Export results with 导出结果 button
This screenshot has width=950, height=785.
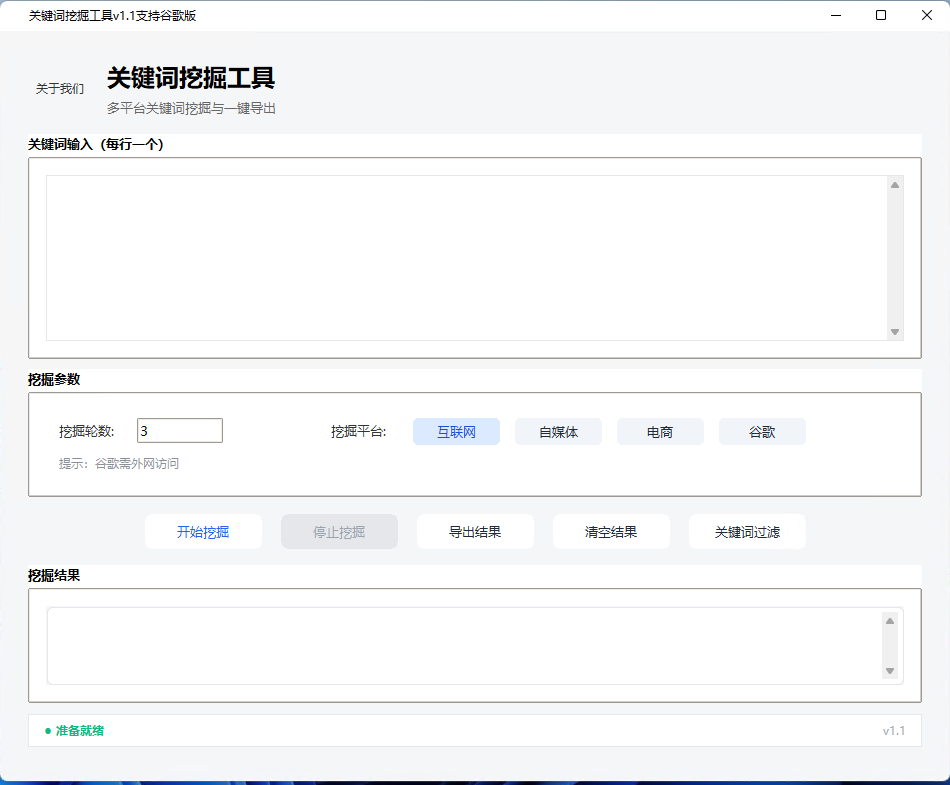[x=475, y=532]
